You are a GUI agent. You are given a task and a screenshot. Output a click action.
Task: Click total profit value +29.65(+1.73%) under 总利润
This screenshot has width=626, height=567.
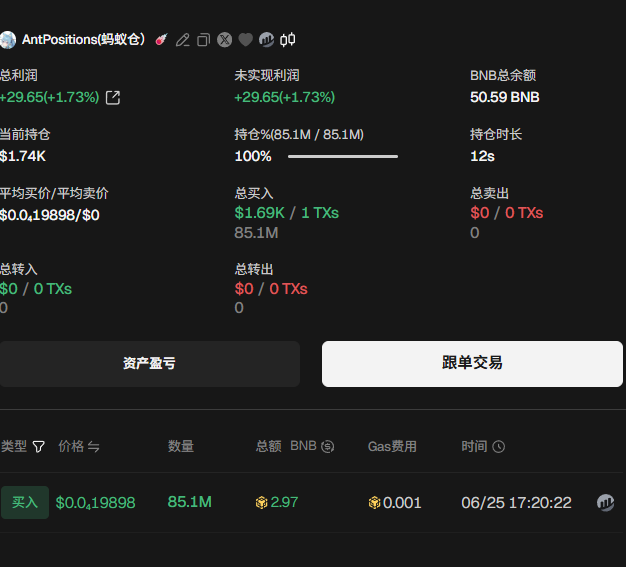coord(50,97)
